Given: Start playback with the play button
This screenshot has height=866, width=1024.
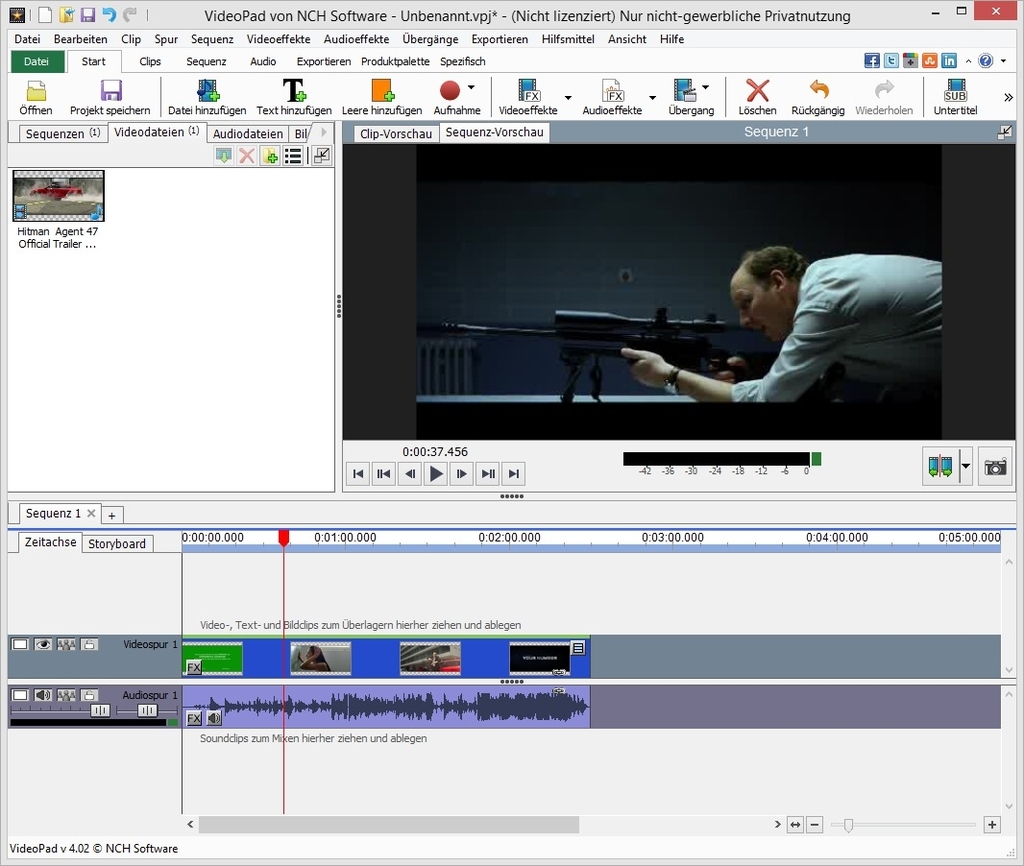Looking at the screenshot, I should pos(436,473).
